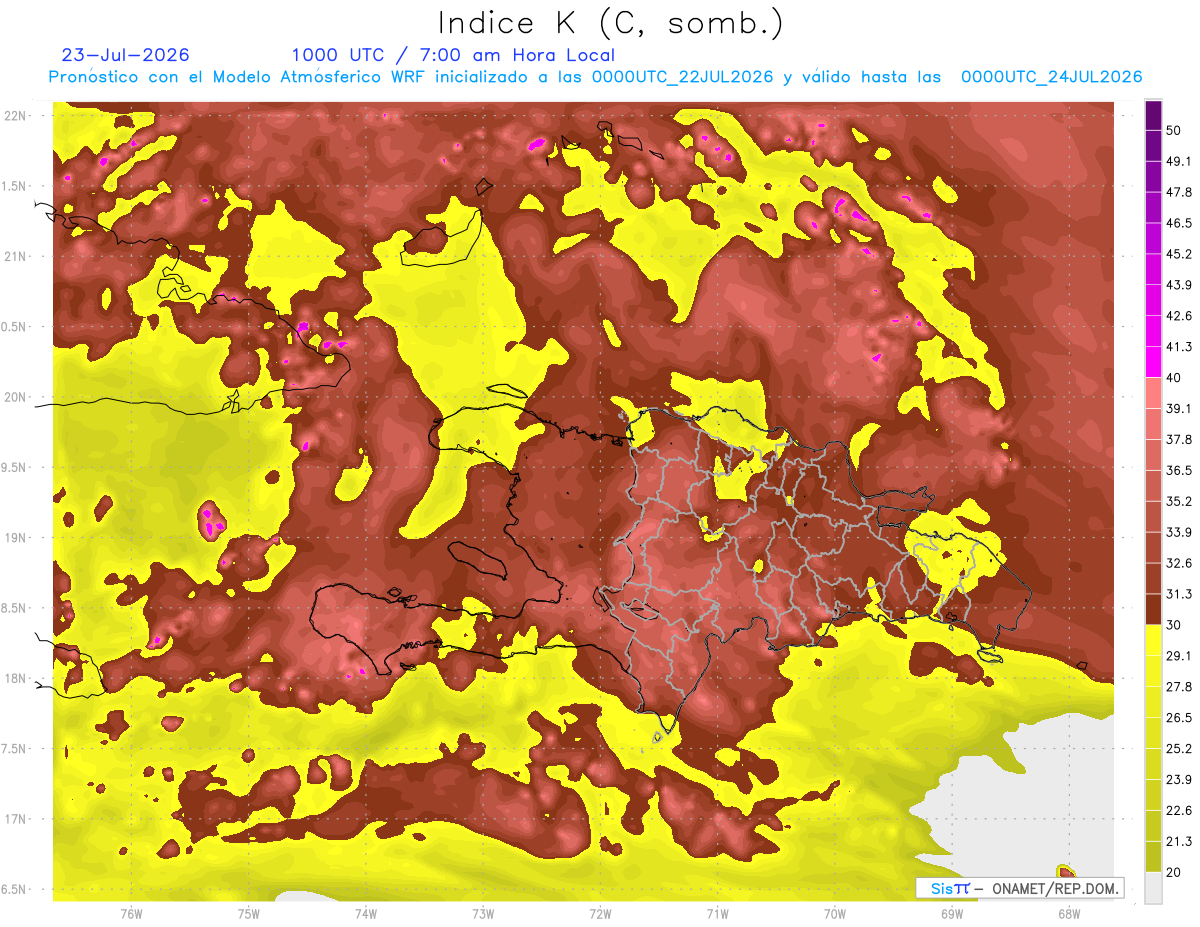Click the '76W' longitude label
Image resolution: width=1200 pixels, height=927 pixels.
coord(131,913)
